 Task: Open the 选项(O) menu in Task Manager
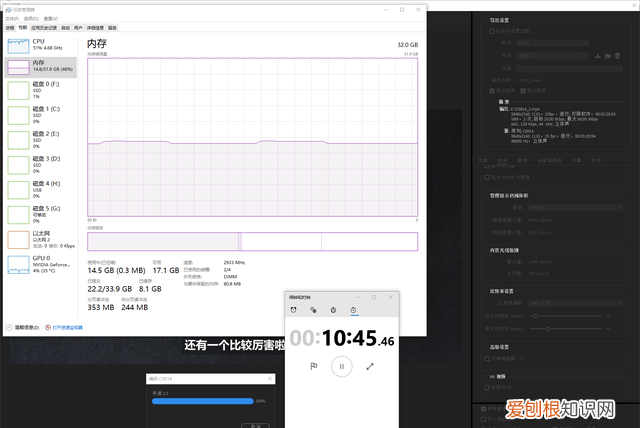pos(31,19)
